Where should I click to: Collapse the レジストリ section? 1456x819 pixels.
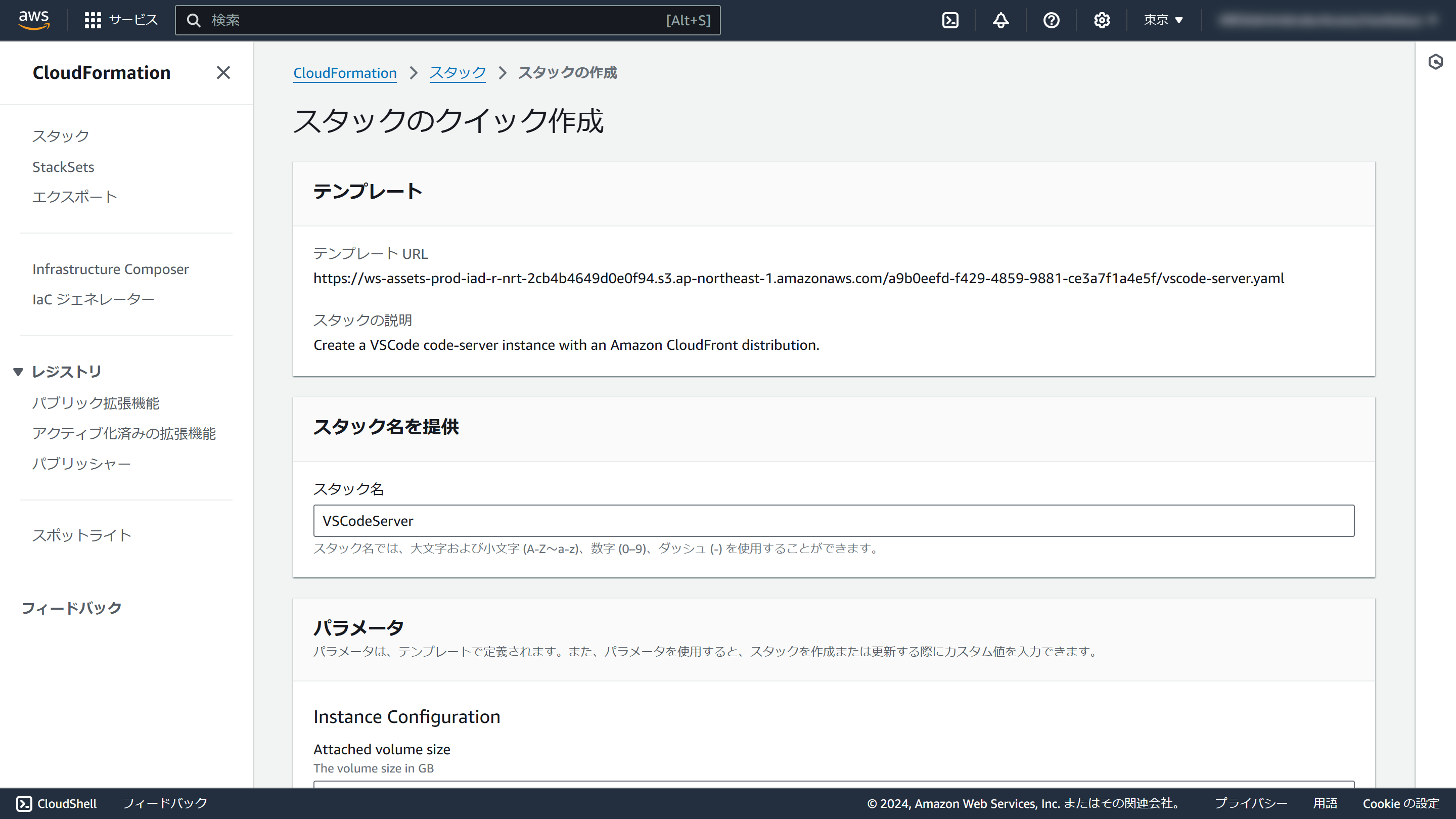(18, 372)
